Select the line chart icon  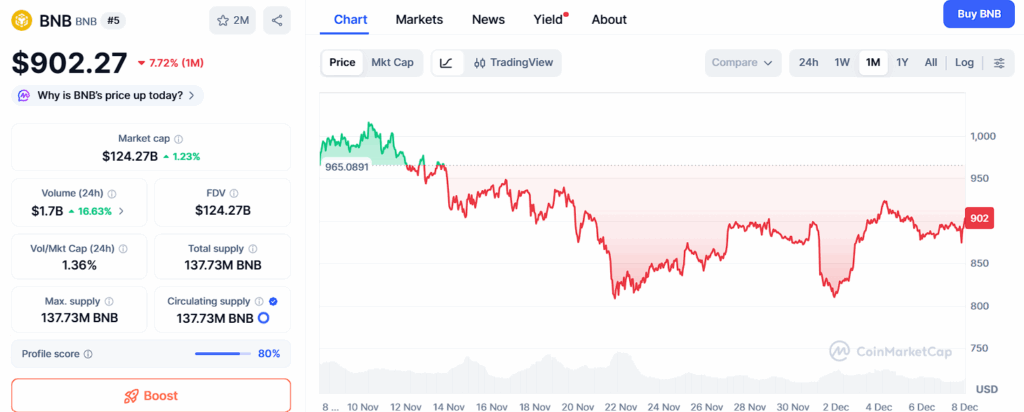pos(446,62)
